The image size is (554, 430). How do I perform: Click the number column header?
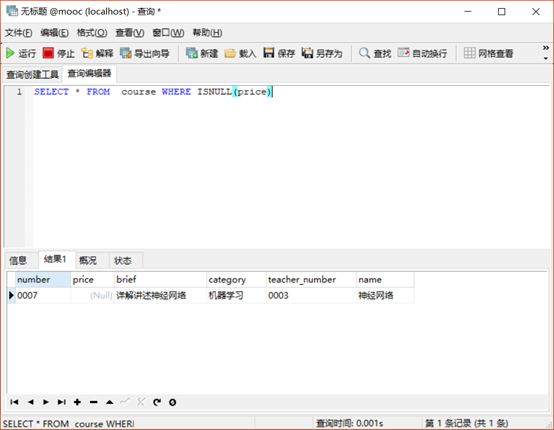pos(43,279)
